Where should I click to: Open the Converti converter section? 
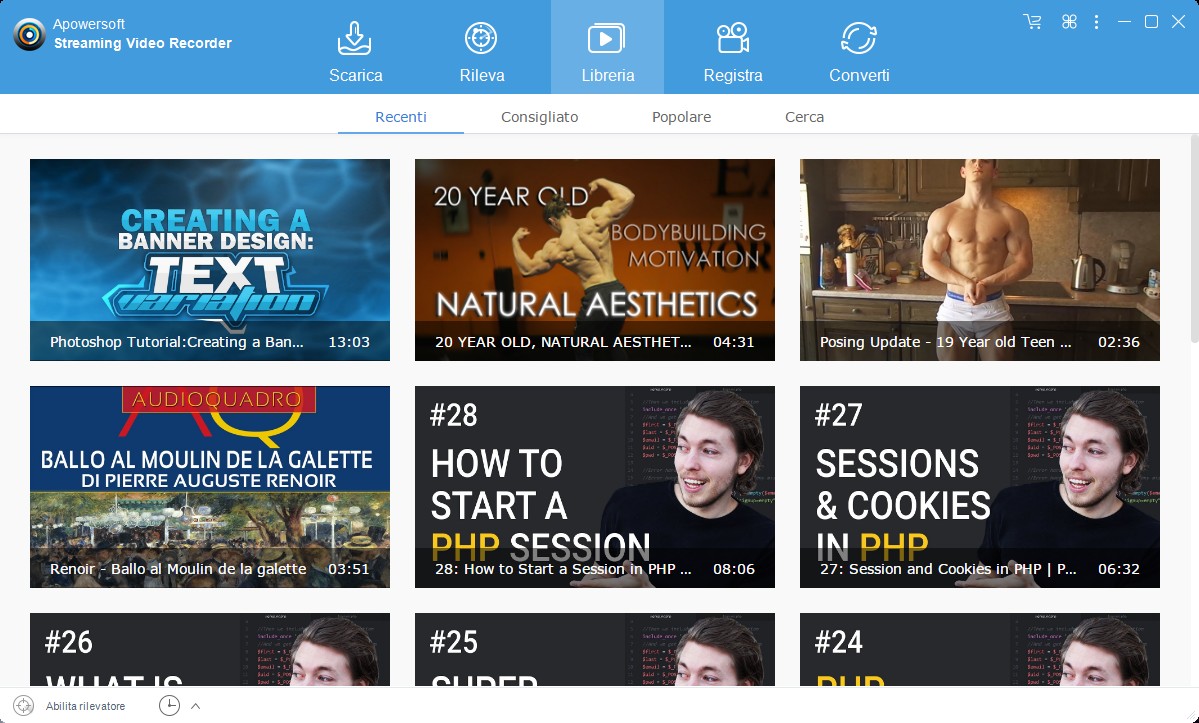tap(859, 52)
